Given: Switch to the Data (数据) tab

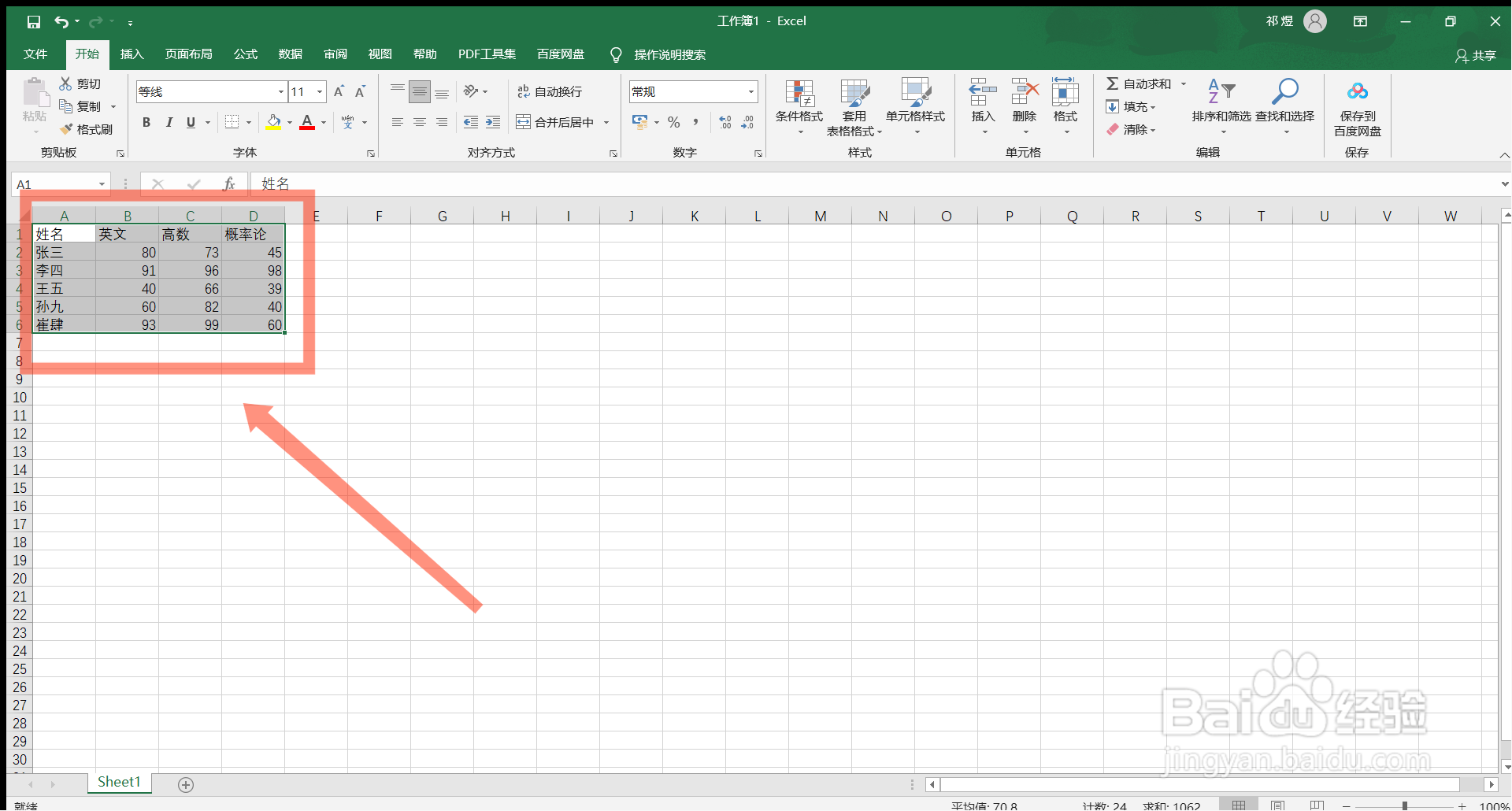Looking at the screenshot, I should tap(291, 54).
